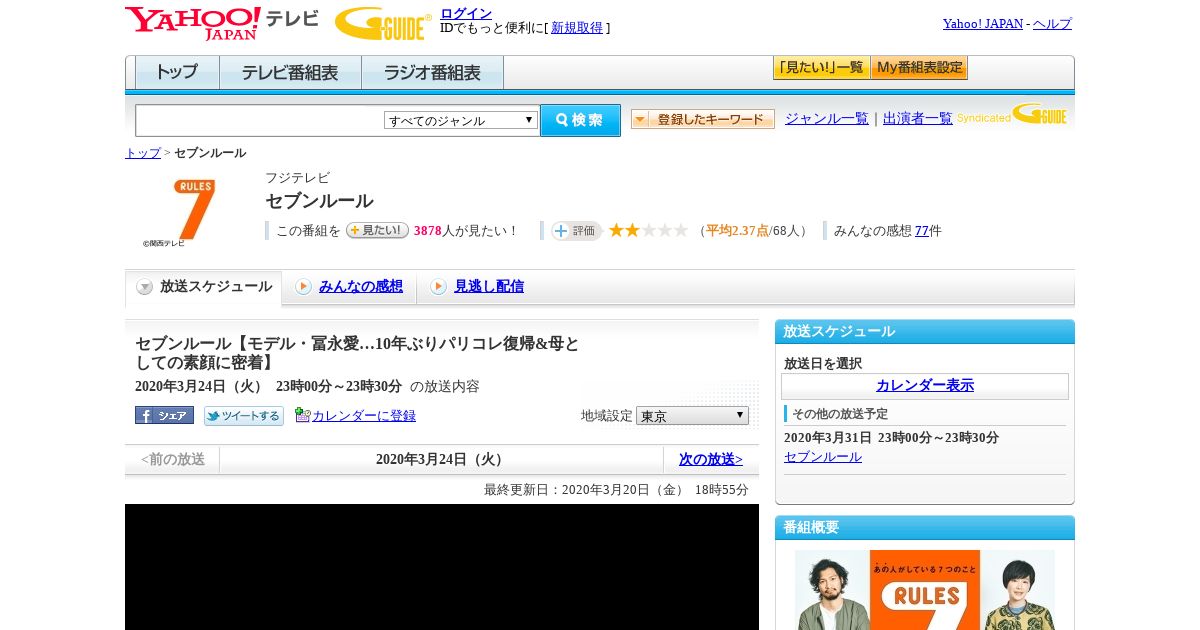
Task: Click the 番組概要 promo image
Action: coord(925,590)
